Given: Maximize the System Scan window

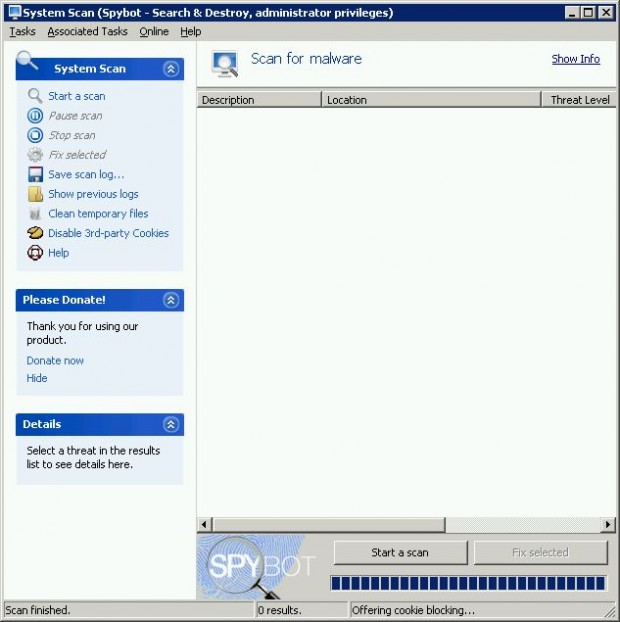Looking at the screenshot, I should point(588,13).
